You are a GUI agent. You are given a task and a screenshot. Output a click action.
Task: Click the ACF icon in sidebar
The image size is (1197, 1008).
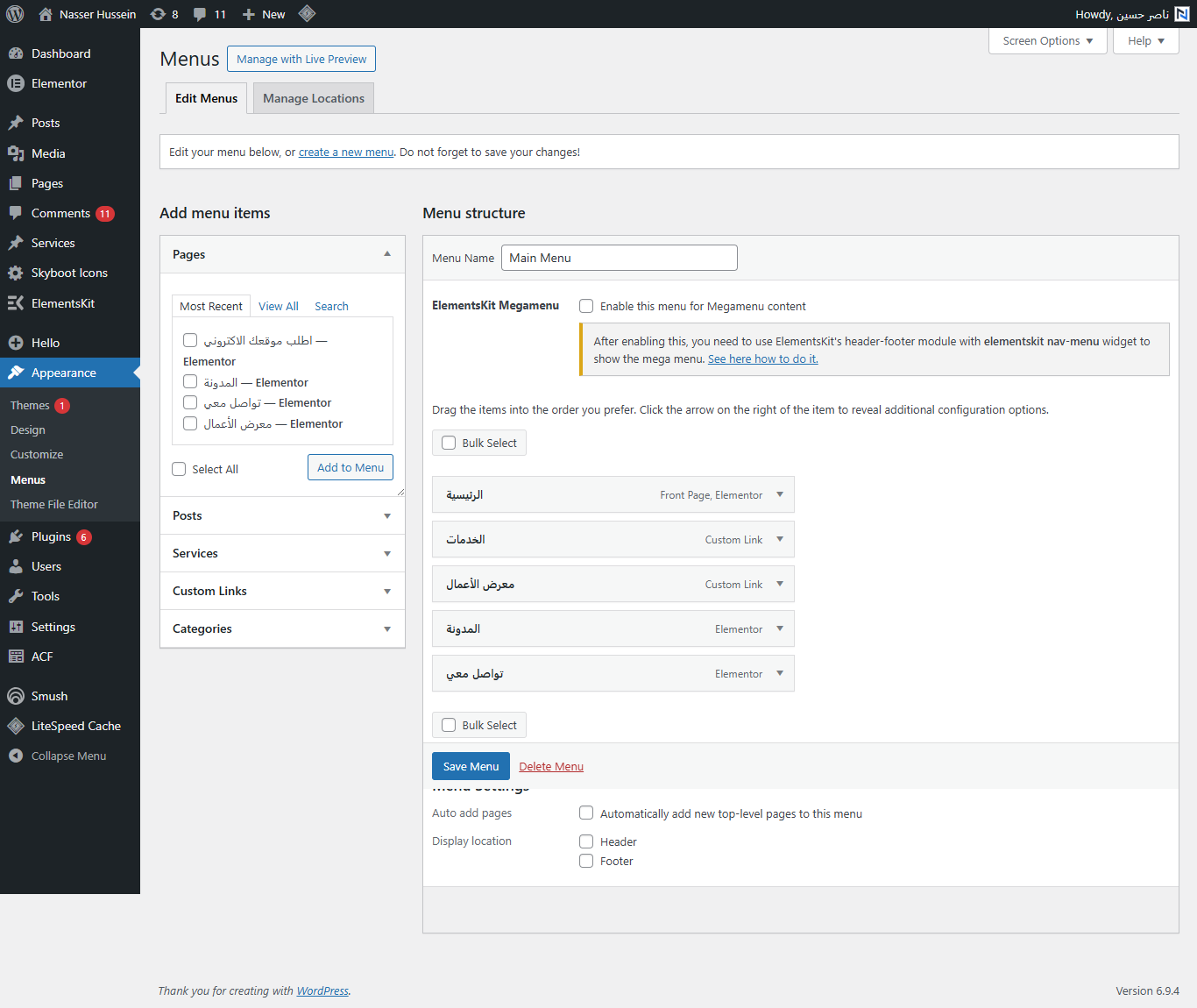(16, 657)
